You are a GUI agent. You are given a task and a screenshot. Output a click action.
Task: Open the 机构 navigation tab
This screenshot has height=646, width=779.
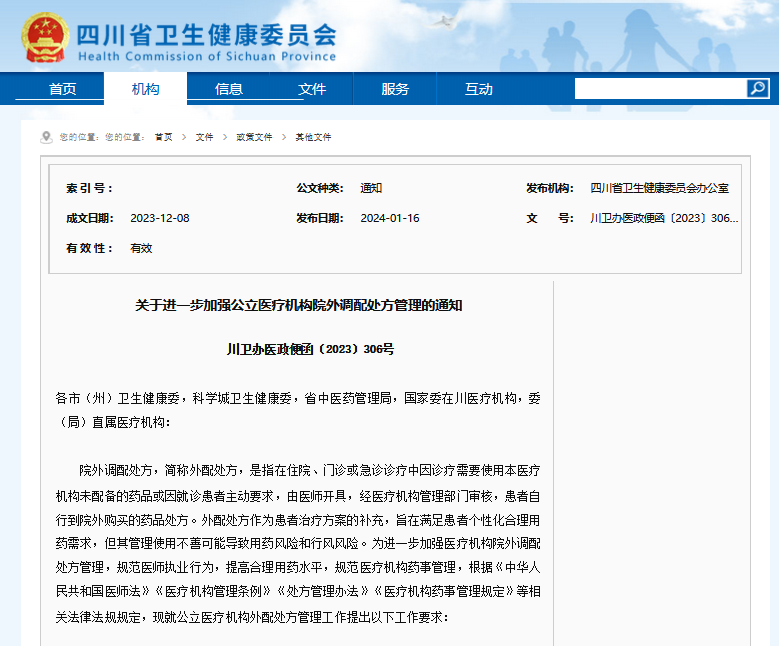tap(146, 89)
